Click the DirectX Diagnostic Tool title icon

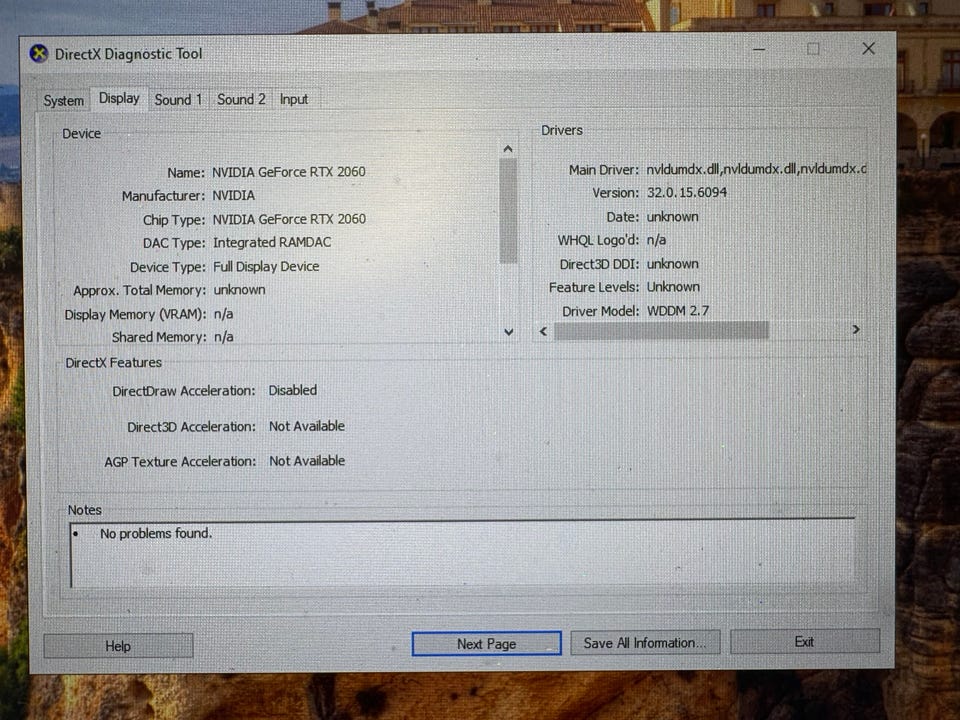[39, 54]
